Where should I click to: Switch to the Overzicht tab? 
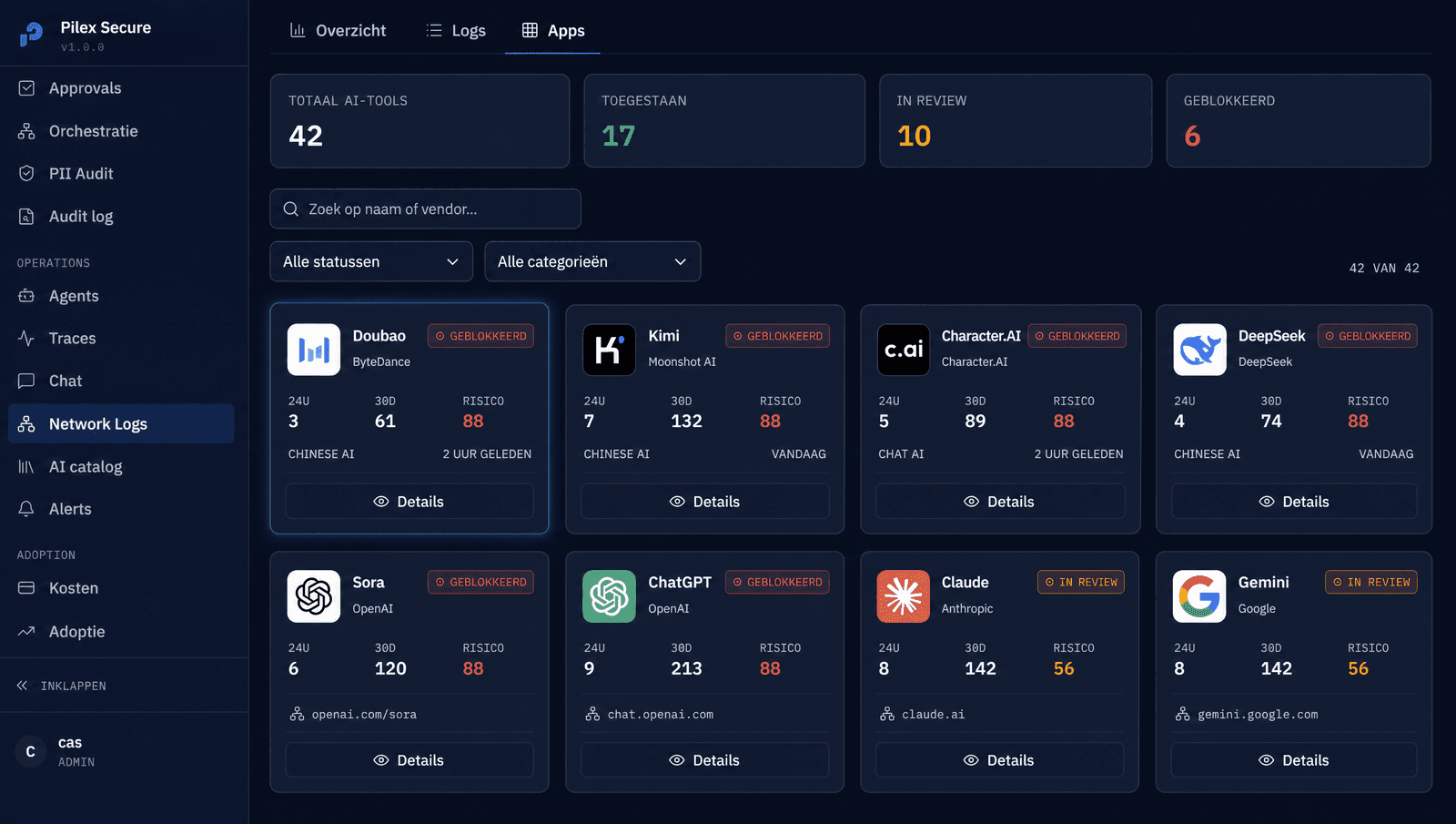click(x=338, y=31)
